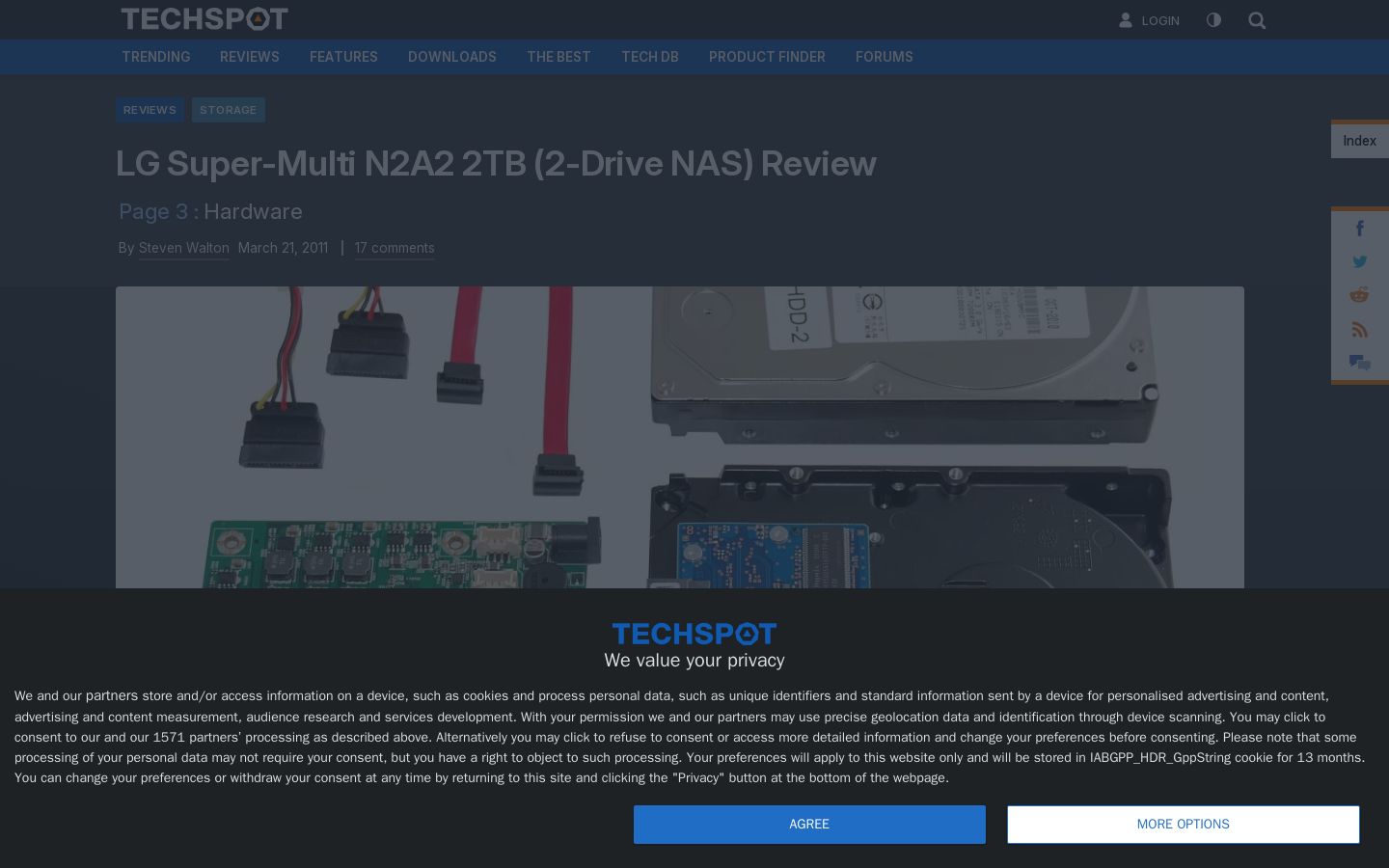Open the Index side tab
Image resolution: width=1389 pixels, height=868 pixels.
[x=1360, y=141]
